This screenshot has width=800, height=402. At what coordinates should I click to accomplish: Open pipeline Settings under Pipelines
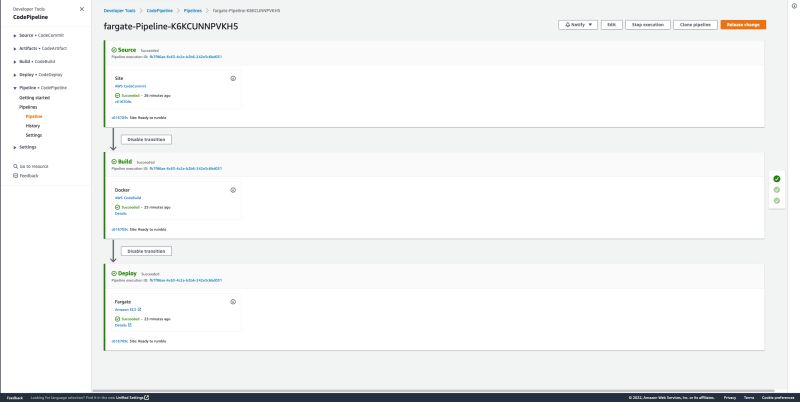tap(34, 135)
